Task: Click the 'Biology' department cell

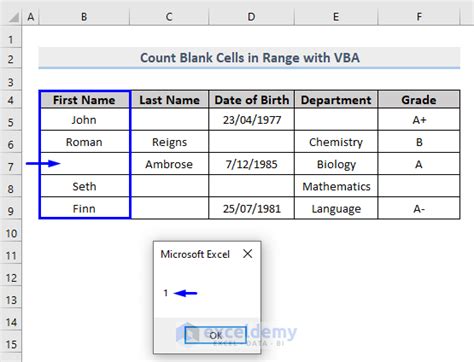Action: pyautogui.click(x=336, y=164)
